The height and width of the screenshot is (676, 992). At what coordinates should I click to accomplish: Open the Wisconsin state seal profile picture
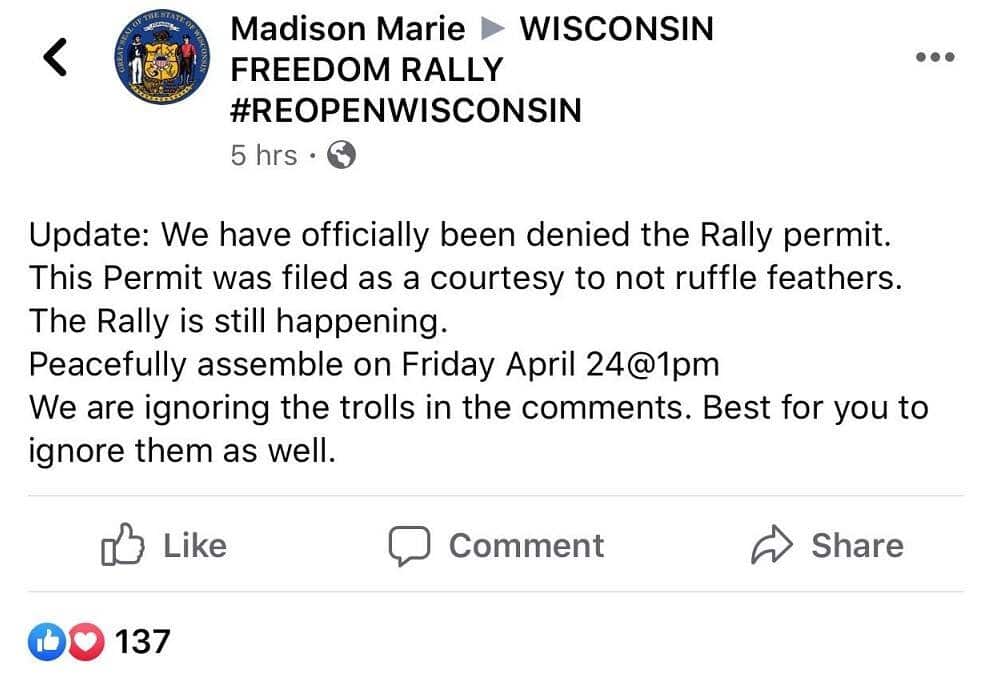(x=160, y=62)
